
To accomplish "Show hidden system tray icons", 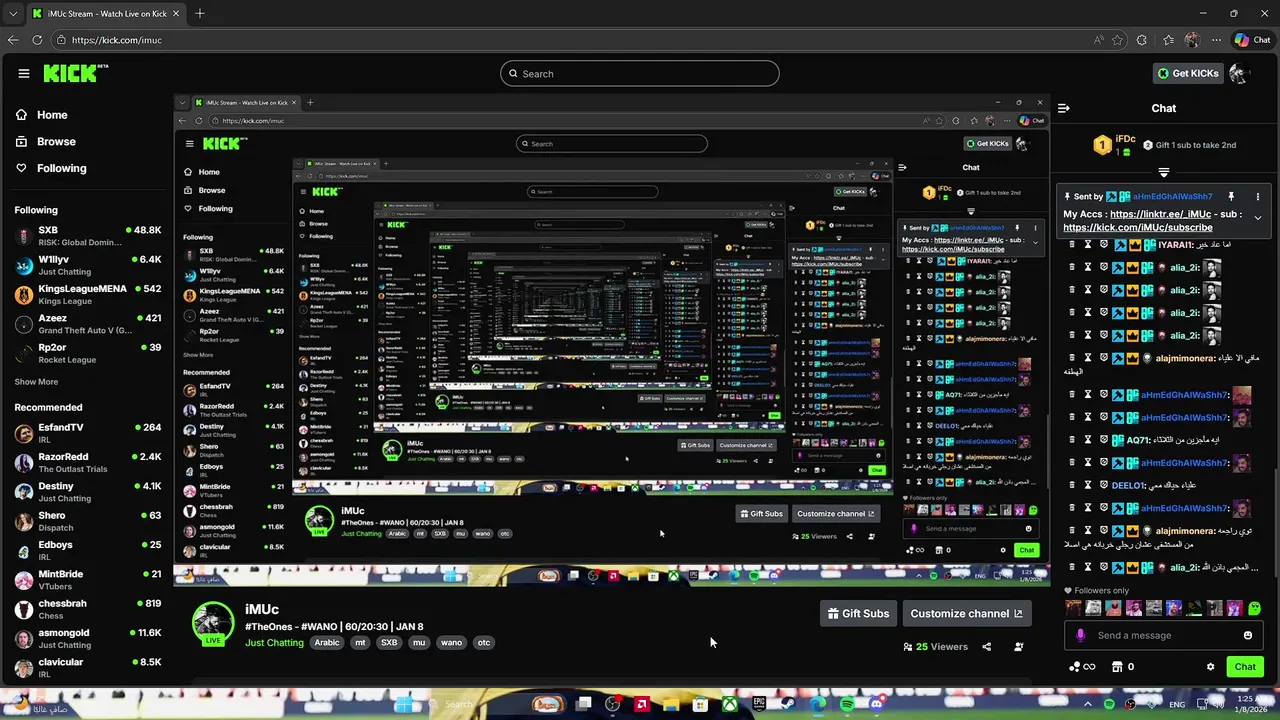I will pos(1087,704).
